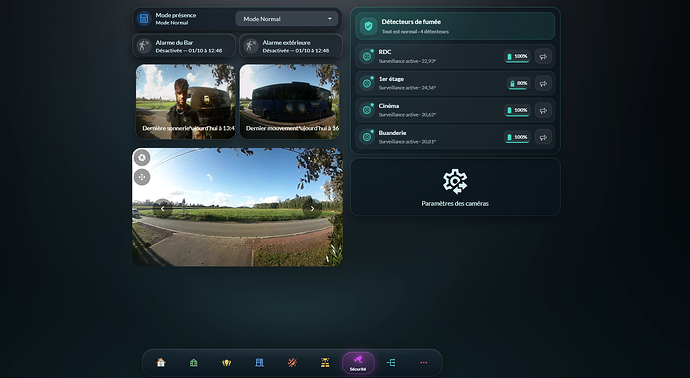Click the Alarme du Bar motion icon

[x=143, y=46]
